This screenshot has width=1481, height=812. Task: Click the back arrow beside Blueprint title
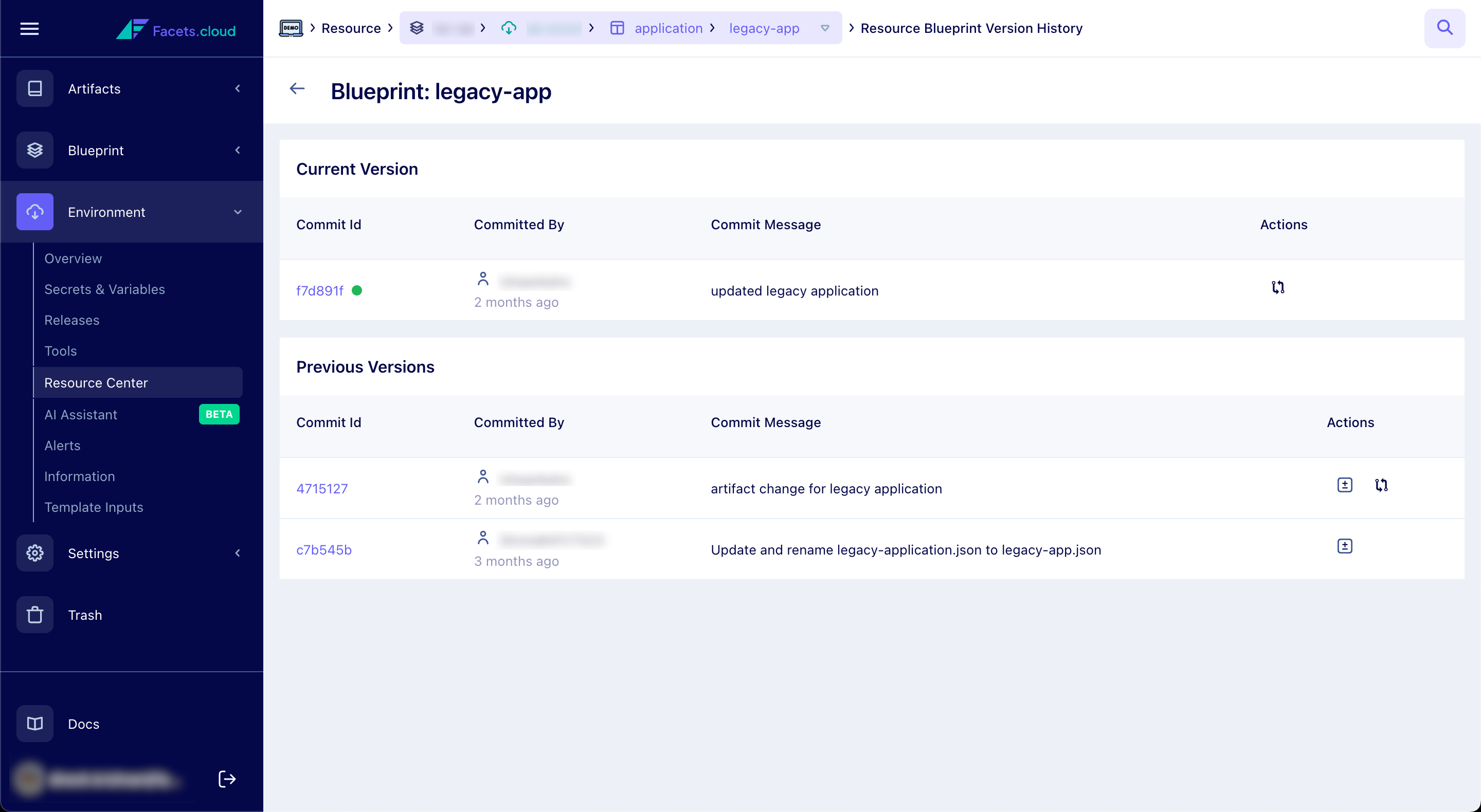(297, 88)
